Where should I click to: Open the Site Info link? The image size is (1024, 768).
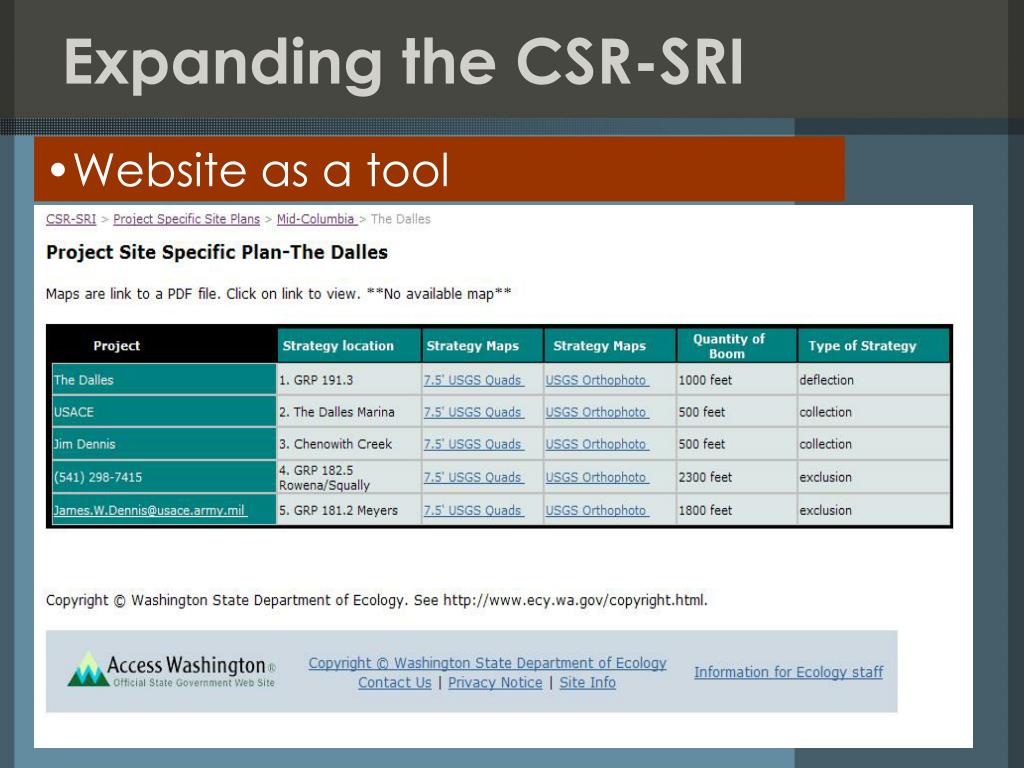(x=587, y=682)
